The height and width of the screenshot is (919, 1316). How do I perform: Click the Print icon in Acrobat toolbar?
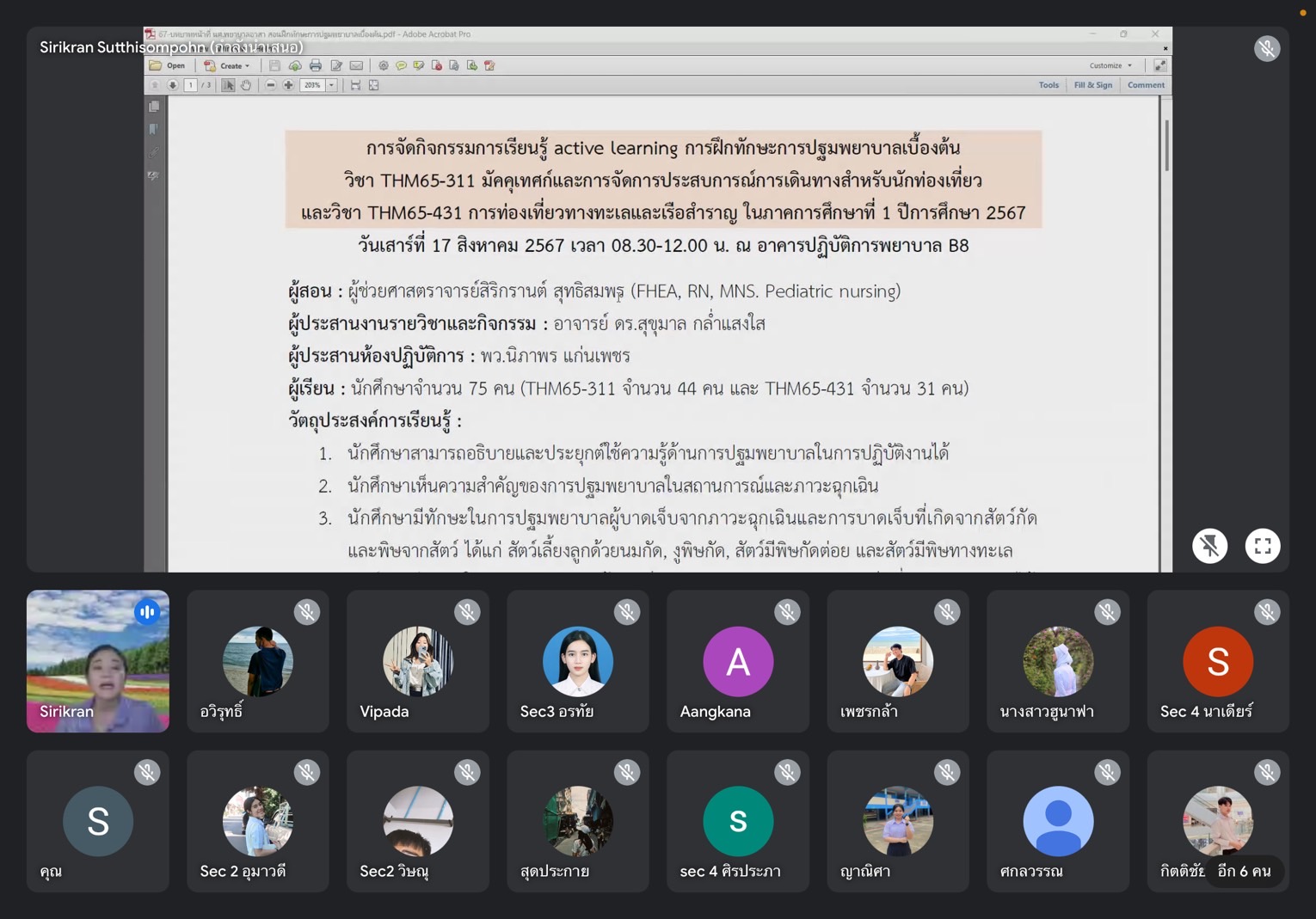pyautogui.click(x=316, y=65)
